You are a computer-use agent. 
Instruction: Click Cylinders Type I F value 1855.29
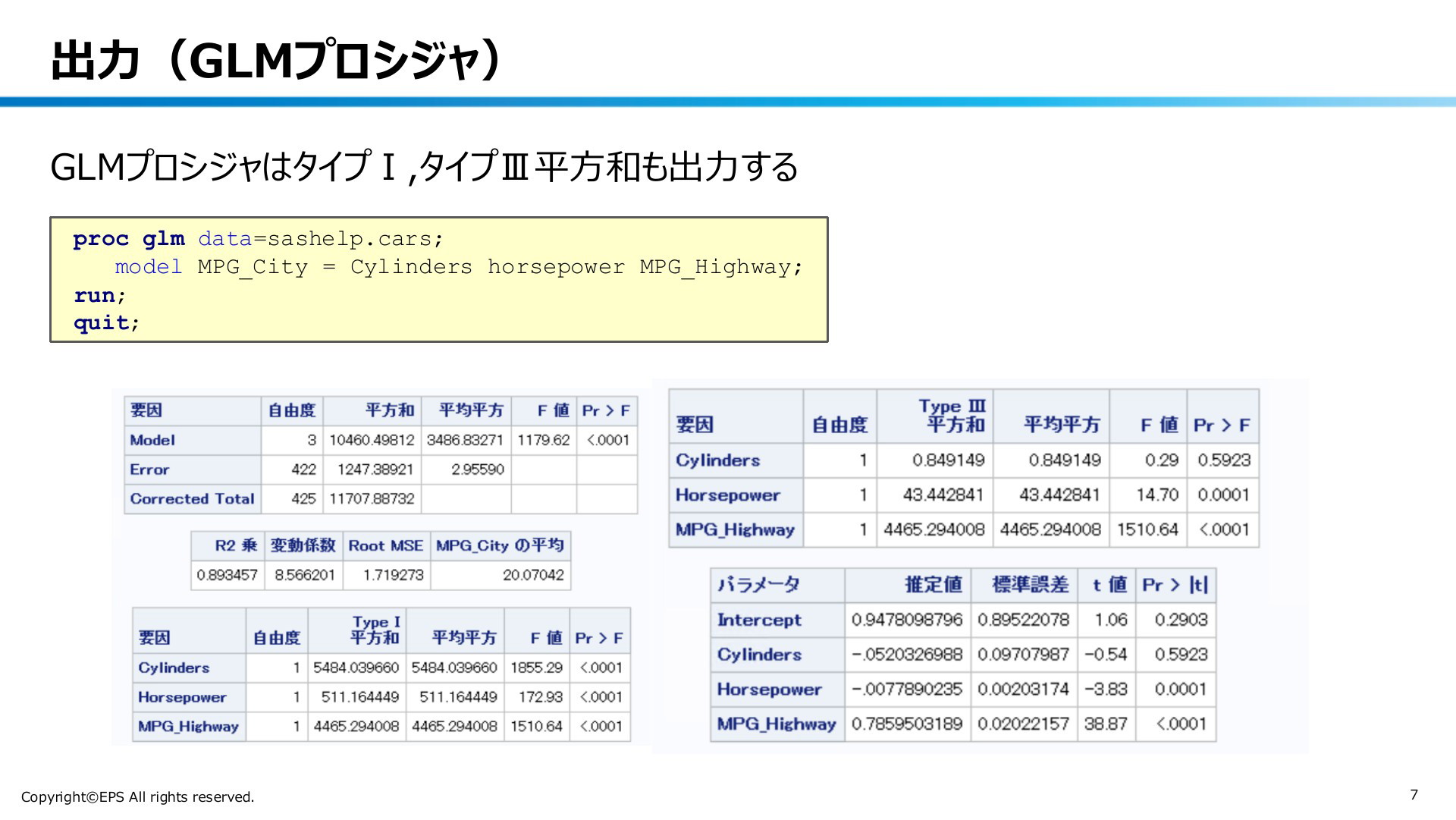pos(536,668)
